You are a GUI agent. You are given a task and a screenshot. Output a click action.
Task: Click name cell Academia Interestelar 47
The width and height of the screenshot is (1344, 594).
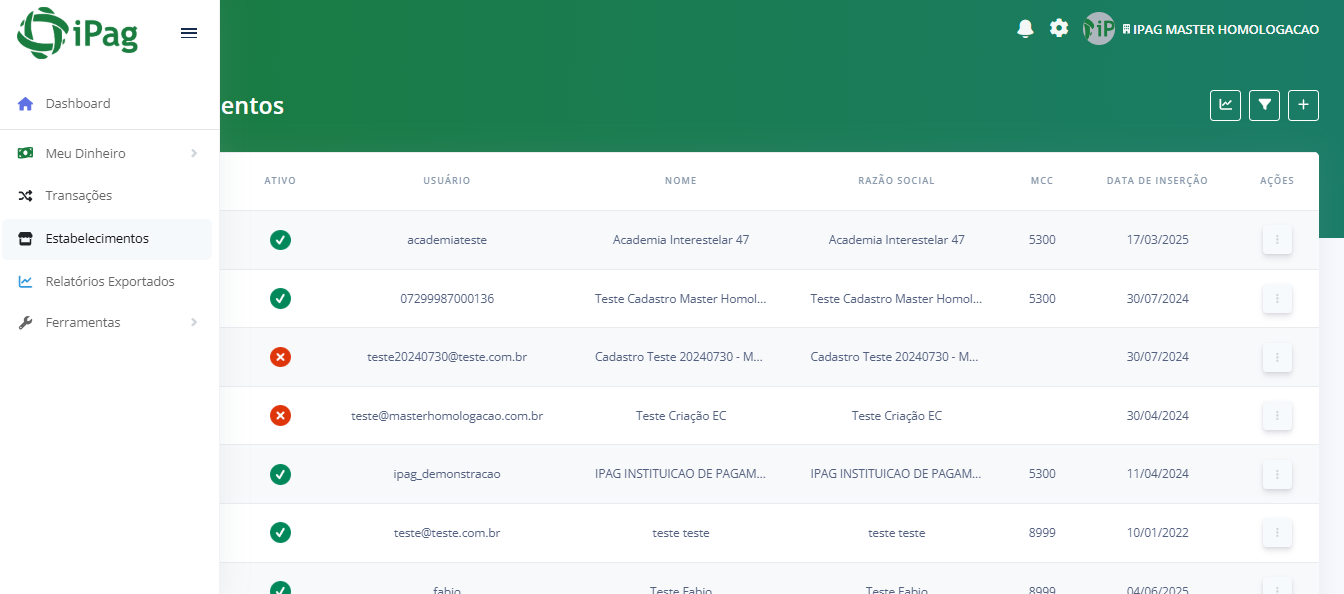[x=681, y=240]
